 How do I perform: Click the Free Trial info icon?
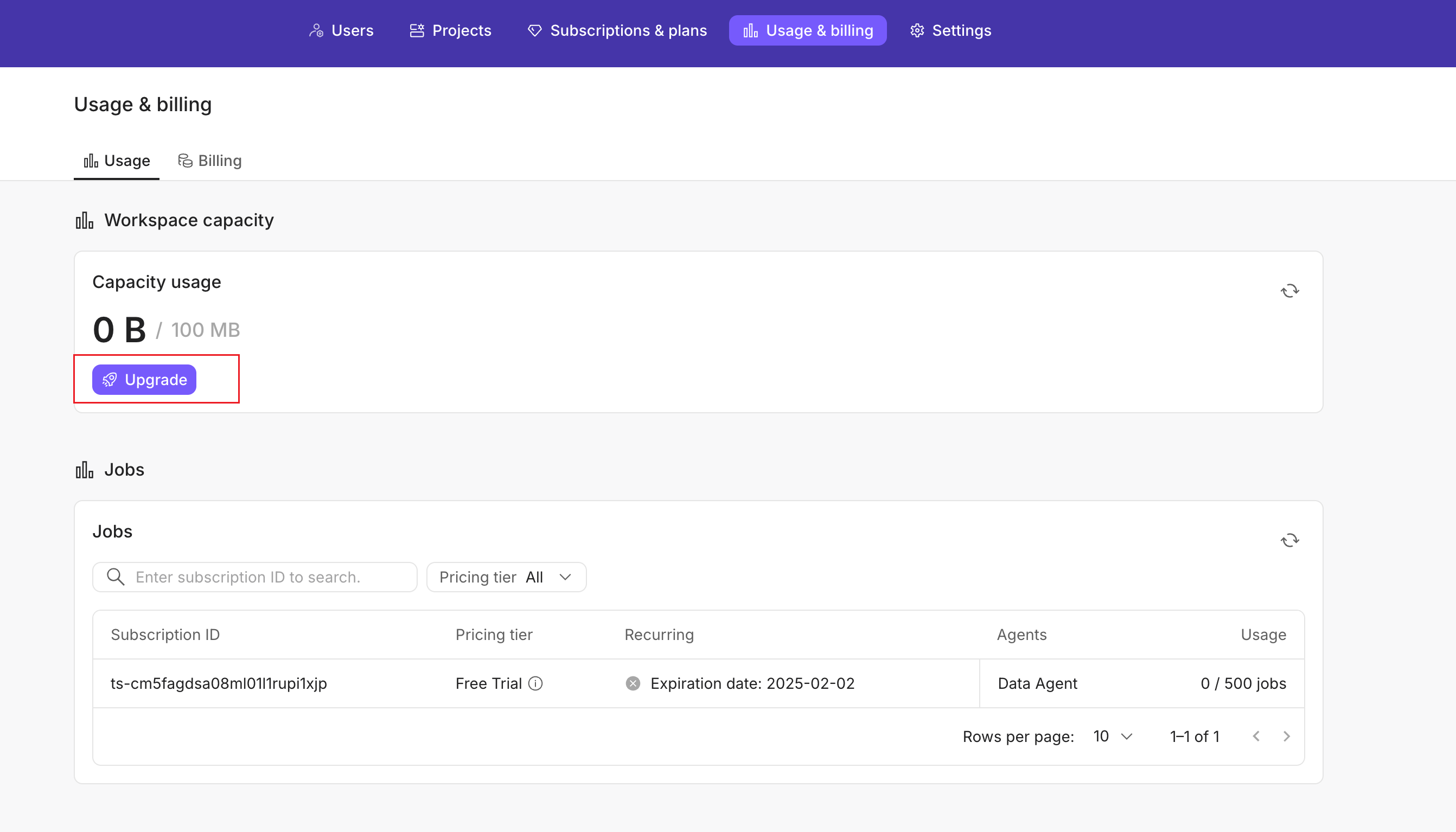tap(535, 683)
